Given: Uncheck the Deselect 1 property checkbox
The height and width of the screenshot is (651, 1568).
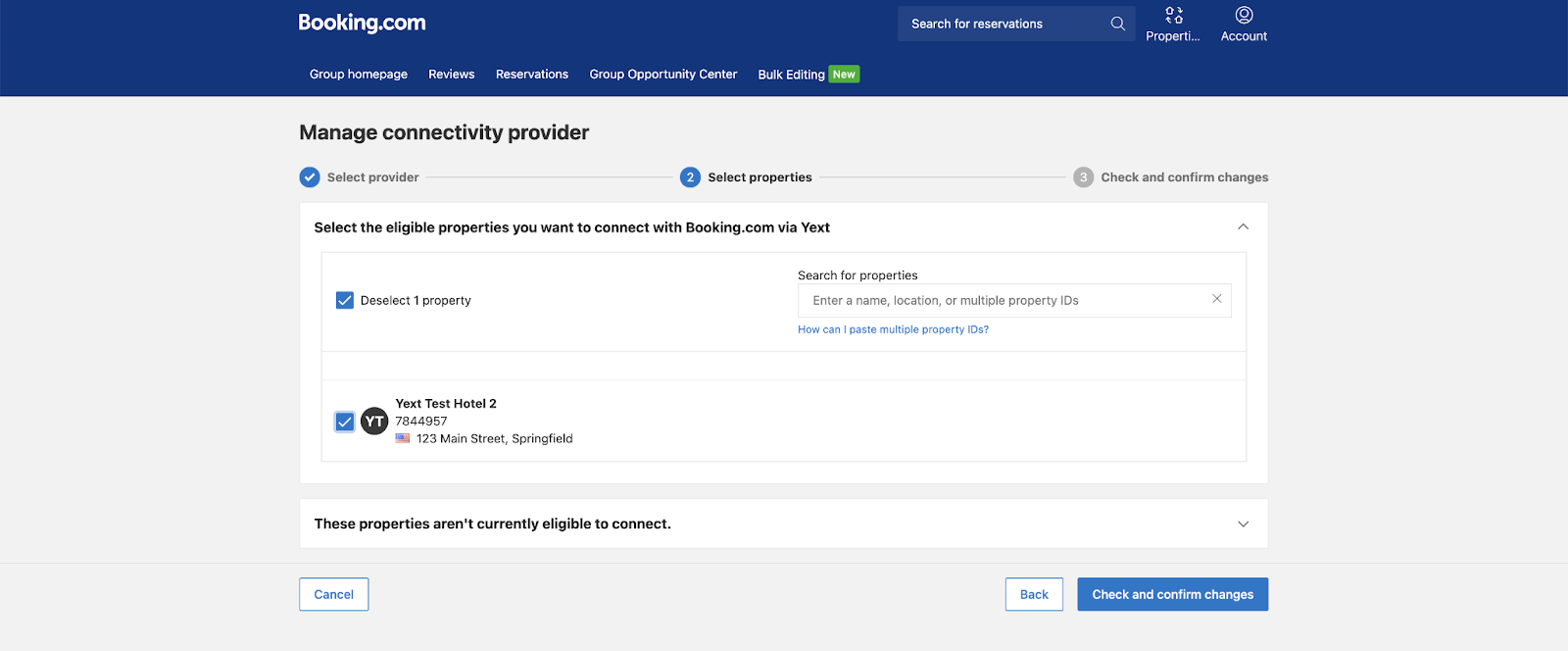Looking at the screenshot, I should [345, 300].
